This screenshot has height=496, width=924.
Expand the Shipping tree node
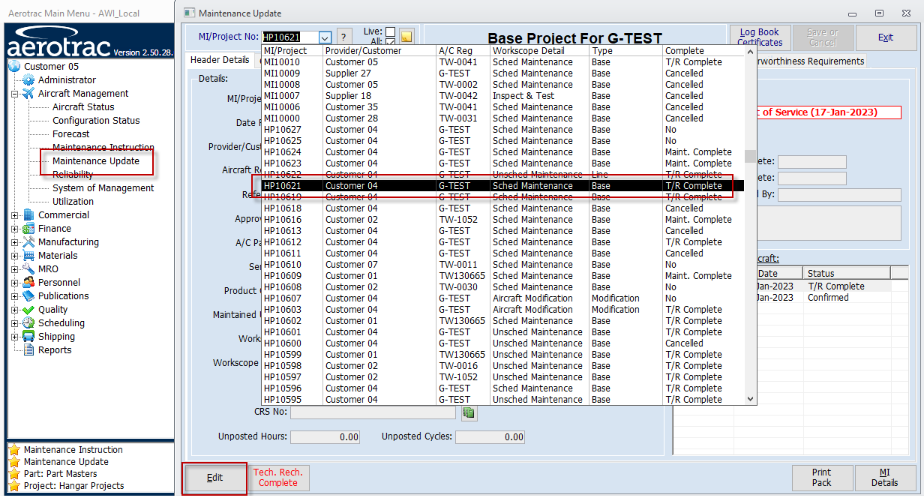(x=15, y=337)
